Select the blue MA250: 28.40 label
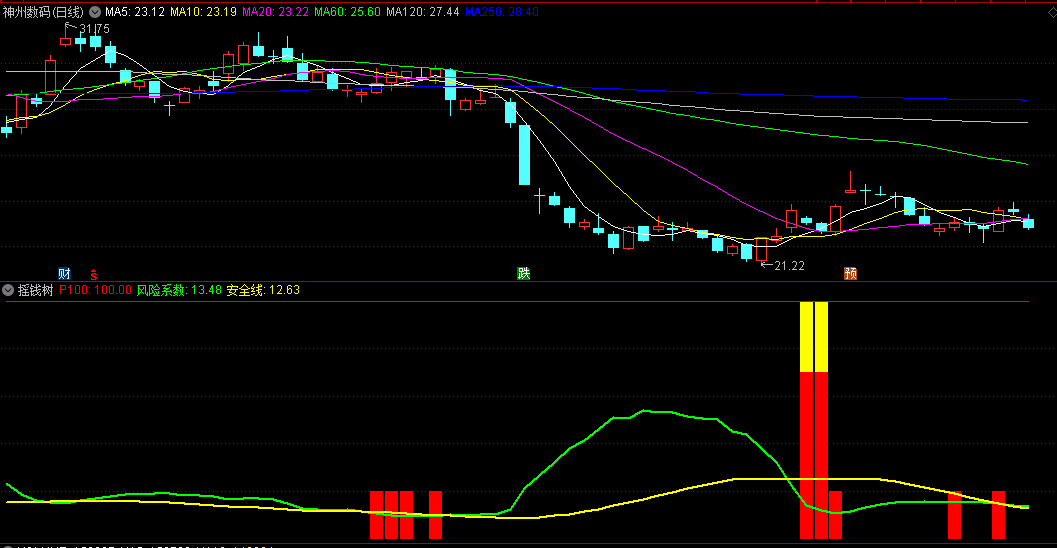Viewport: 1057px width, 548px height. coord(502,12)
